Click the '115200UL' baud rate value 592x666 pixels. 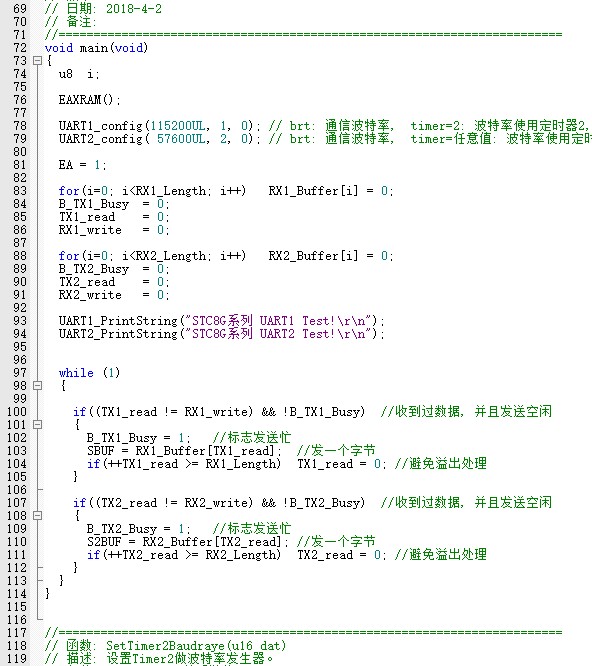[178, 126]
